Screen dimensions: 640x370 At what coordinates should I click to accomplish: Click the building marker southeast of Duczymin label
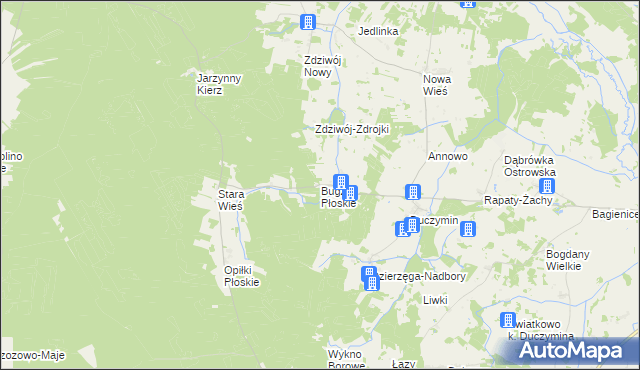coord(468,229)
